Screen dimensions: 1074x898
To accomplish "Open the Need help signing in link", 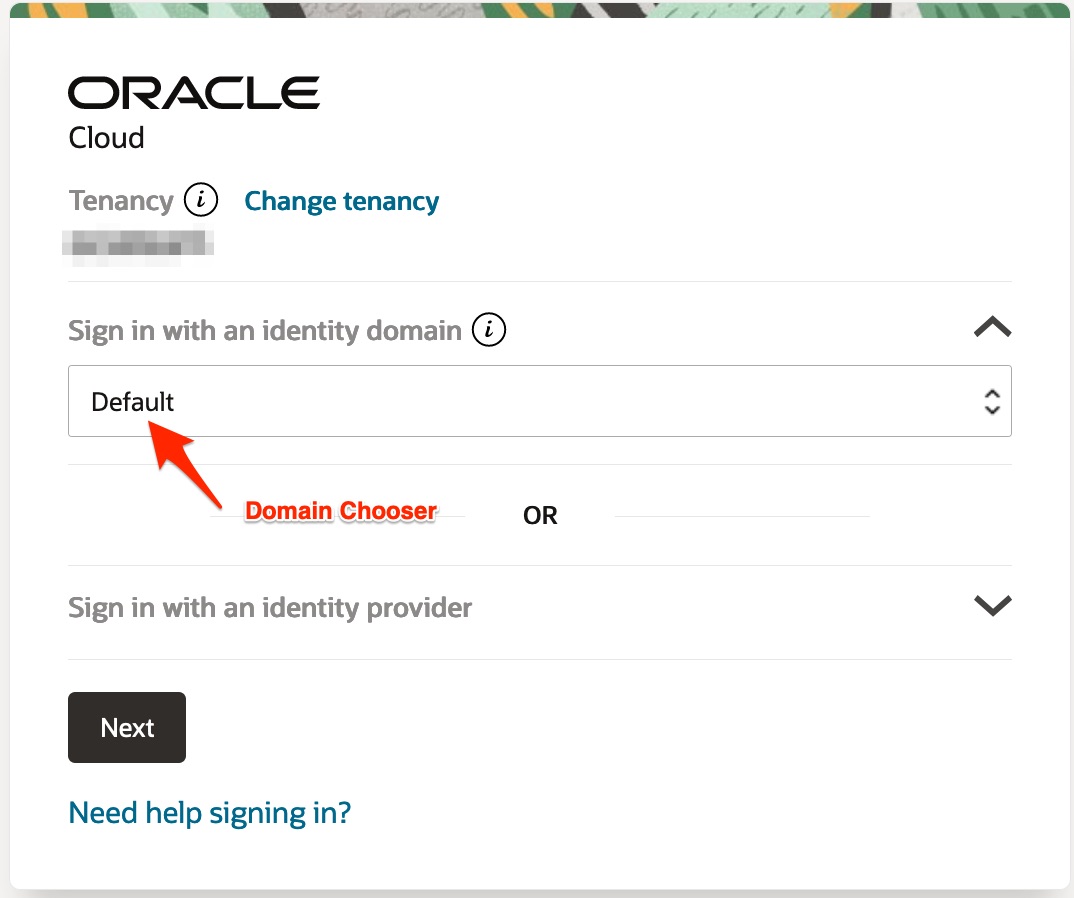I will [209, 812].
